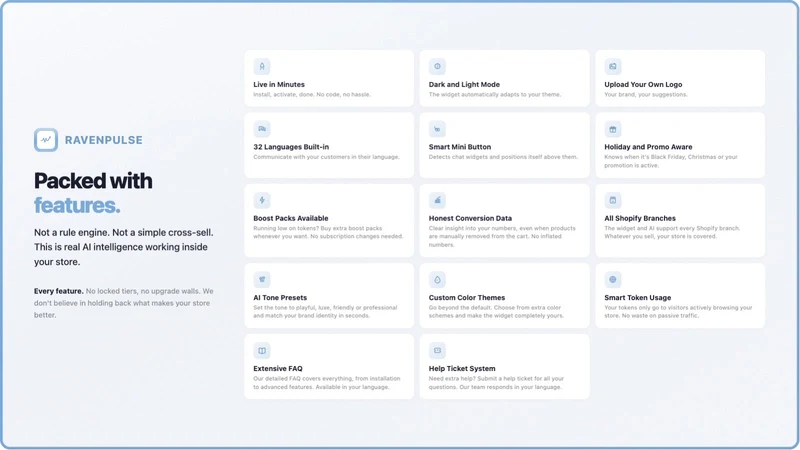Click "Clear insight into your numbers" description

(502, 236)
